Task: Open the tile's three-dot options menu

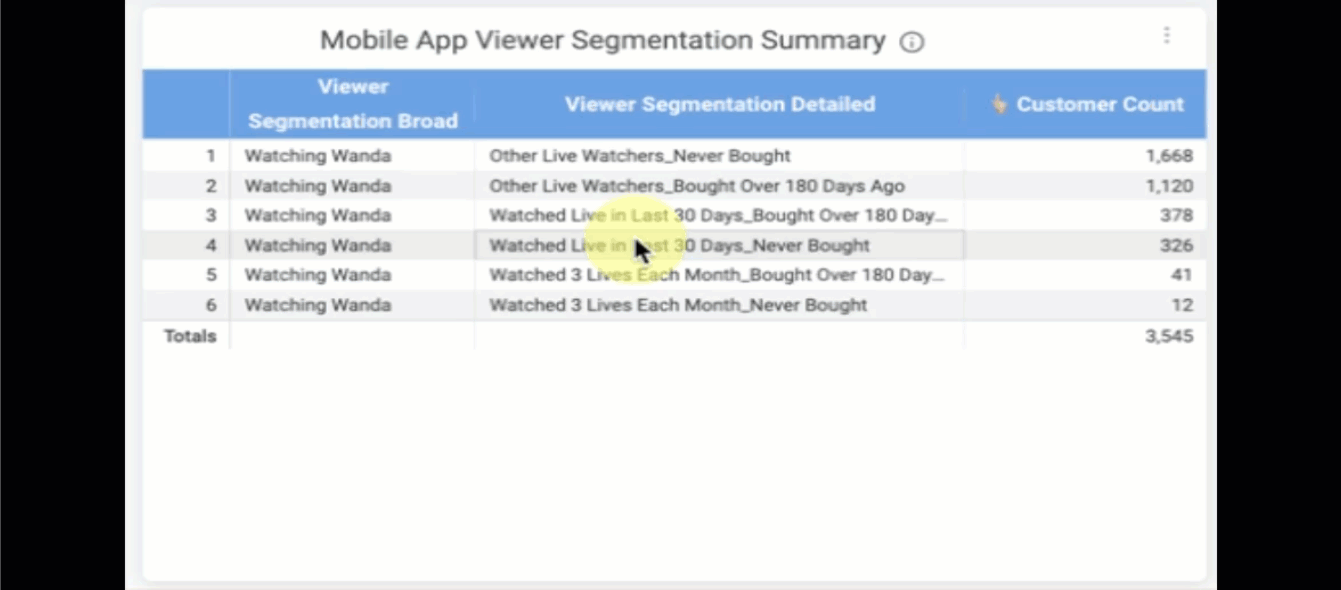Action: click(1166, 35)
